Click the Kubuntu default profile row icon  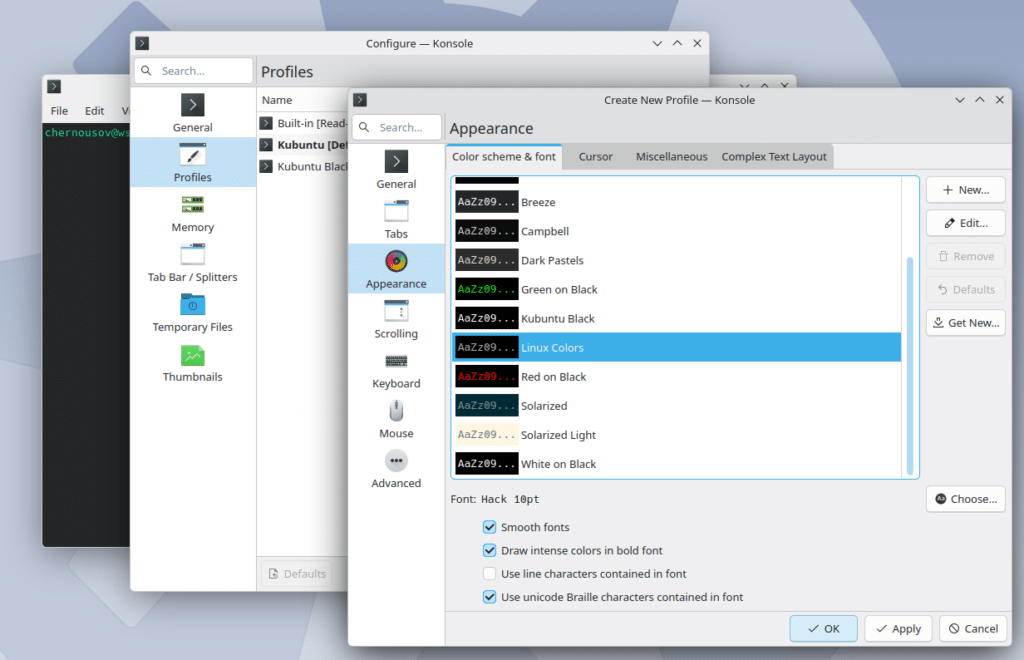click(266, 144)
